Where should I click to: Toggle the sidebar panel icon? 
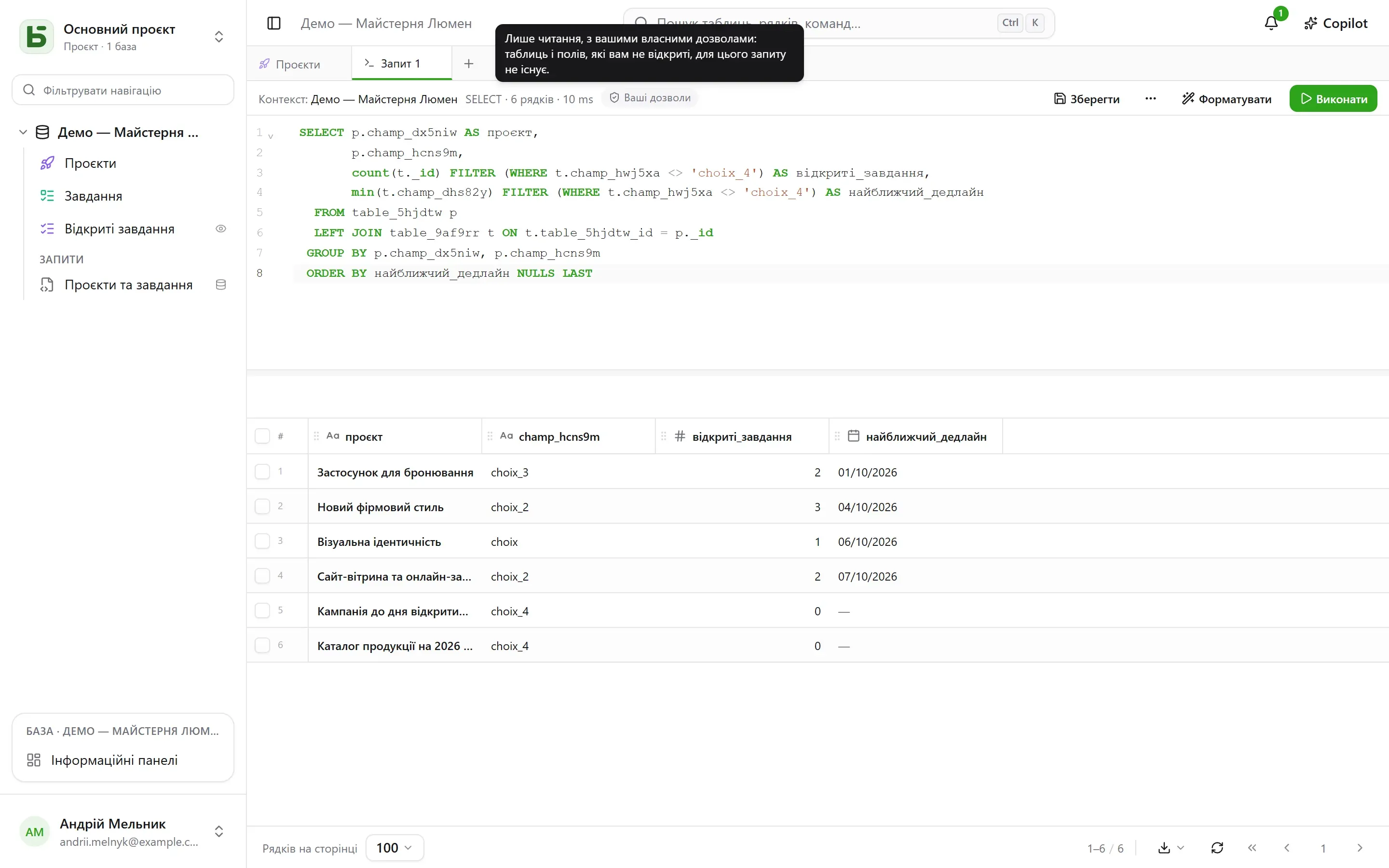(274, 24)
